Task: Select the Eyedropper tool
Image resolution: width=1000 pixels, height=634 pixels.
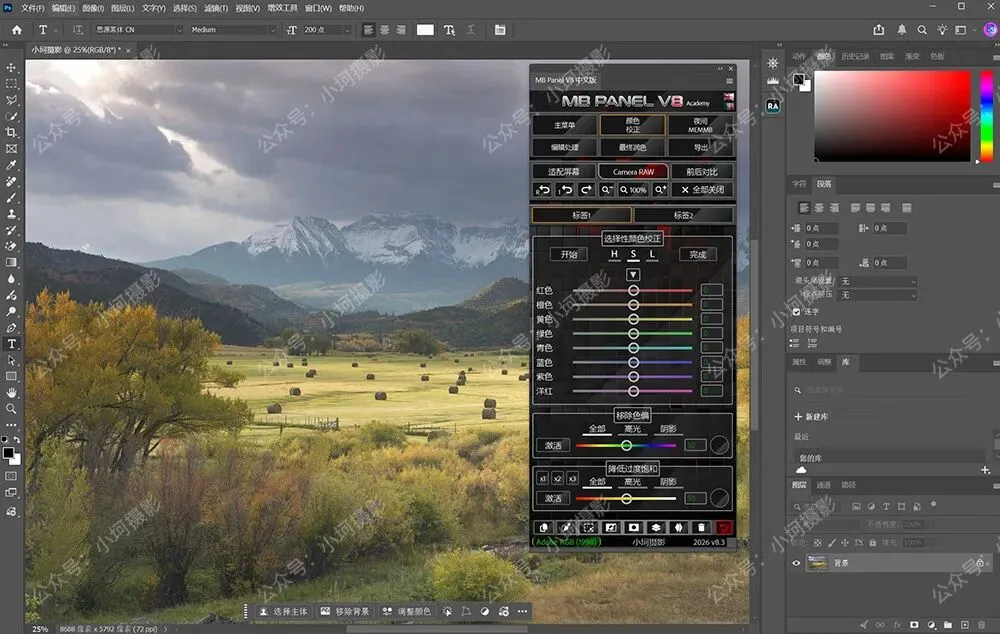Action: coord(11,165)
